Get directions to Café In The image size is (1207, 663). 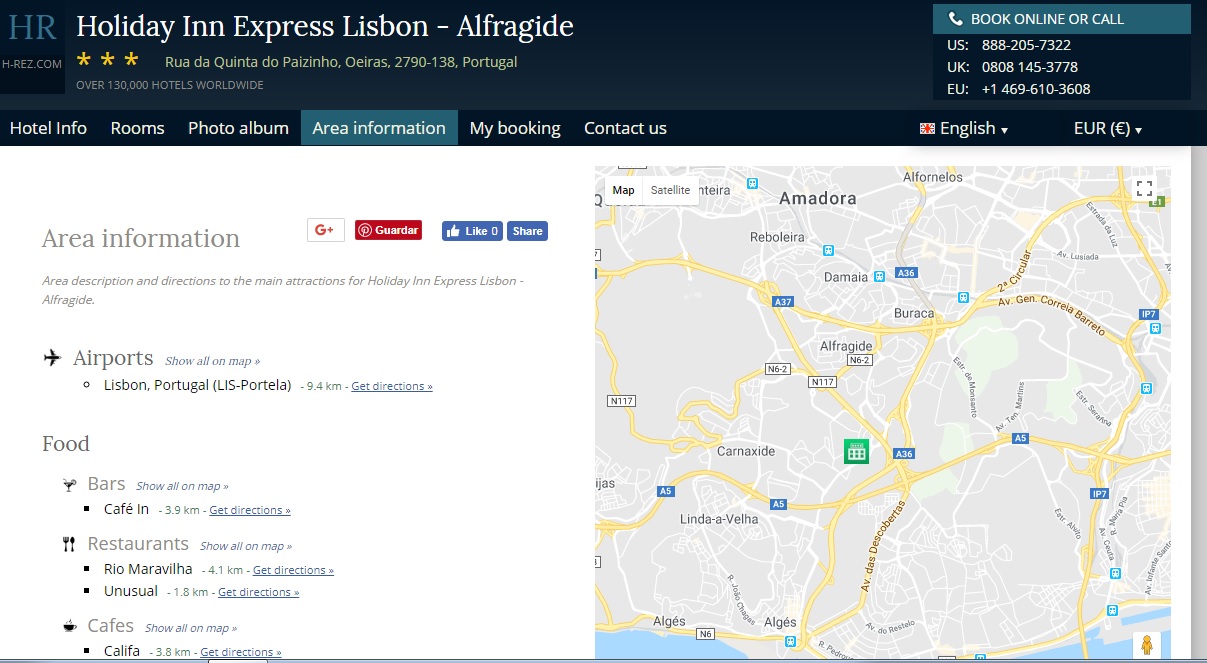tap(250, 510)
